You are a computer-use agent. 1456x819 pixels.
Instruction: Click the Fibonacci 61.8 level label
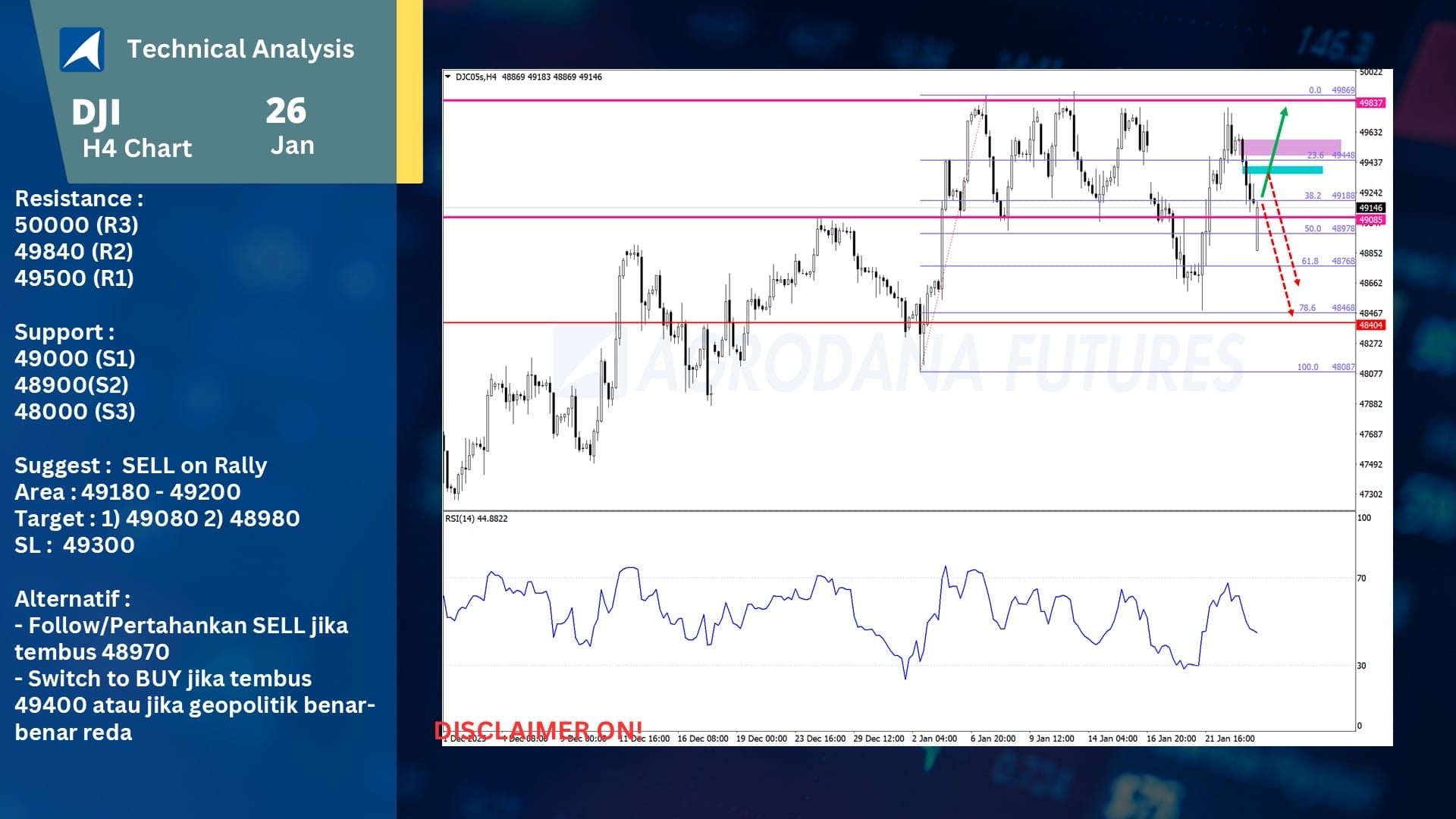click(1310, 261)
